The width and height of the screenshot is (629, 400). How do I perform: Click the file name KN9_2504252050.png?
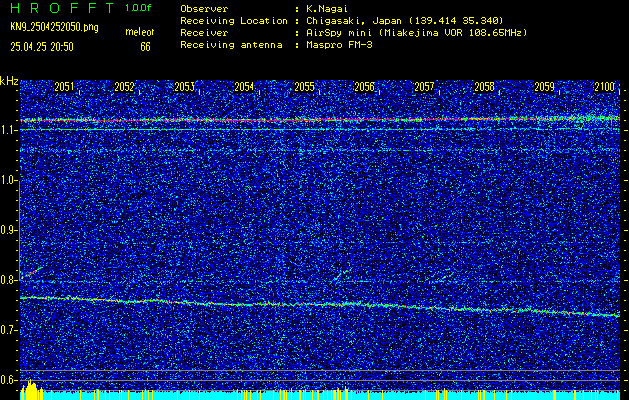click(54, 27)
